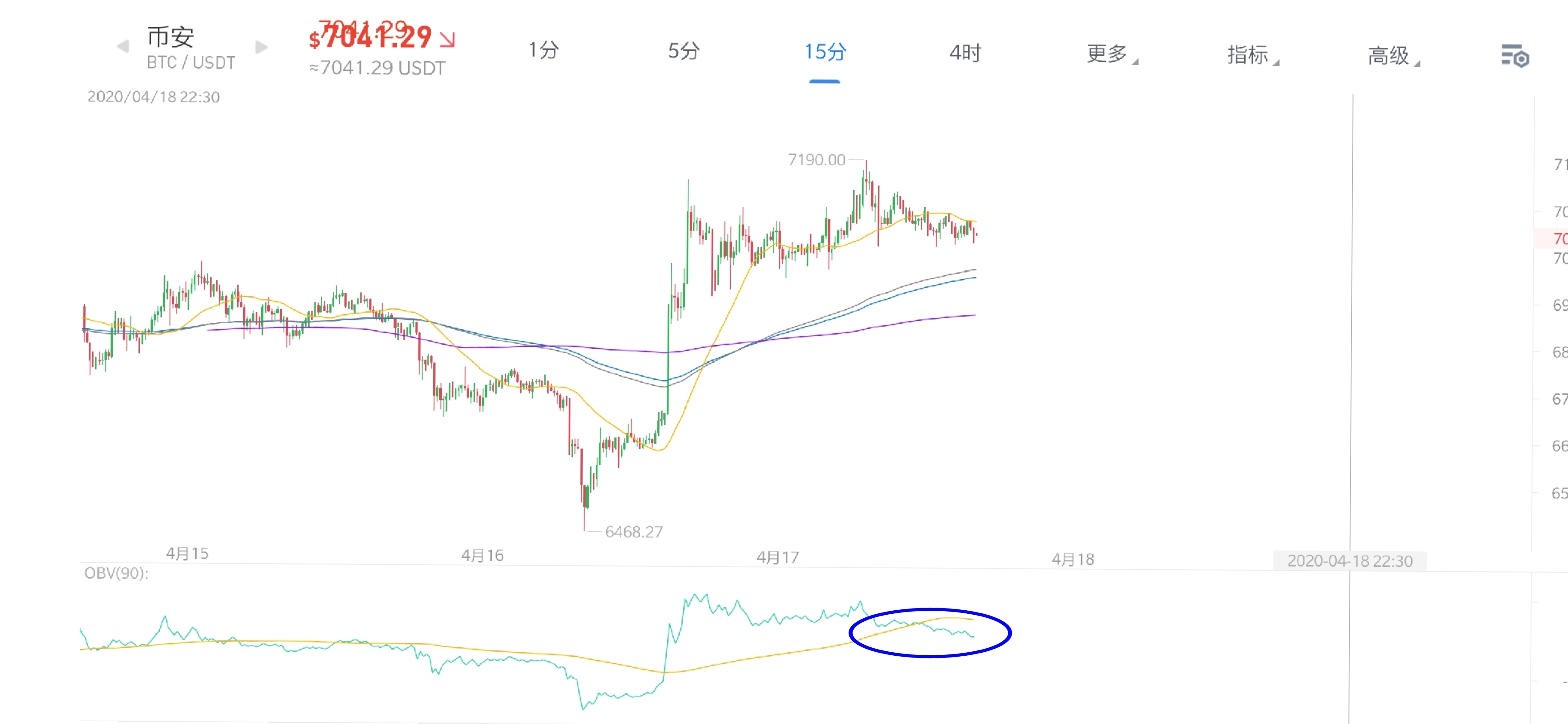Open the chart settings icon at top right

(x=1514, y=57)
